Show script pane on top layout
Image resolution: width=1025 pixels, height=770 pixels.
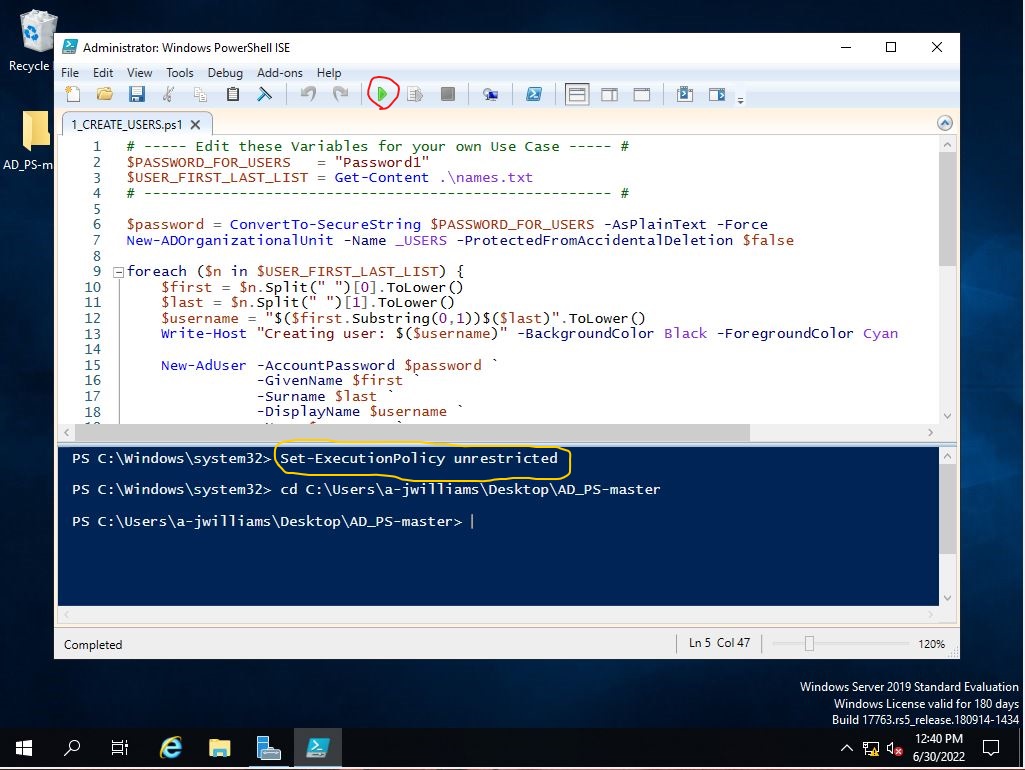click(577, 95)
